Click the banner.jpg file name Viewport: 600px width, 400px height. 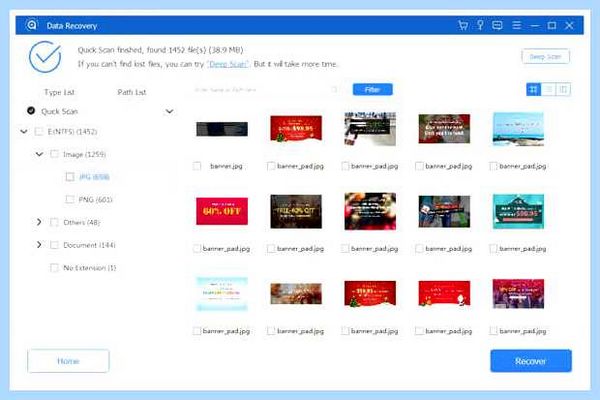point(226,166)
